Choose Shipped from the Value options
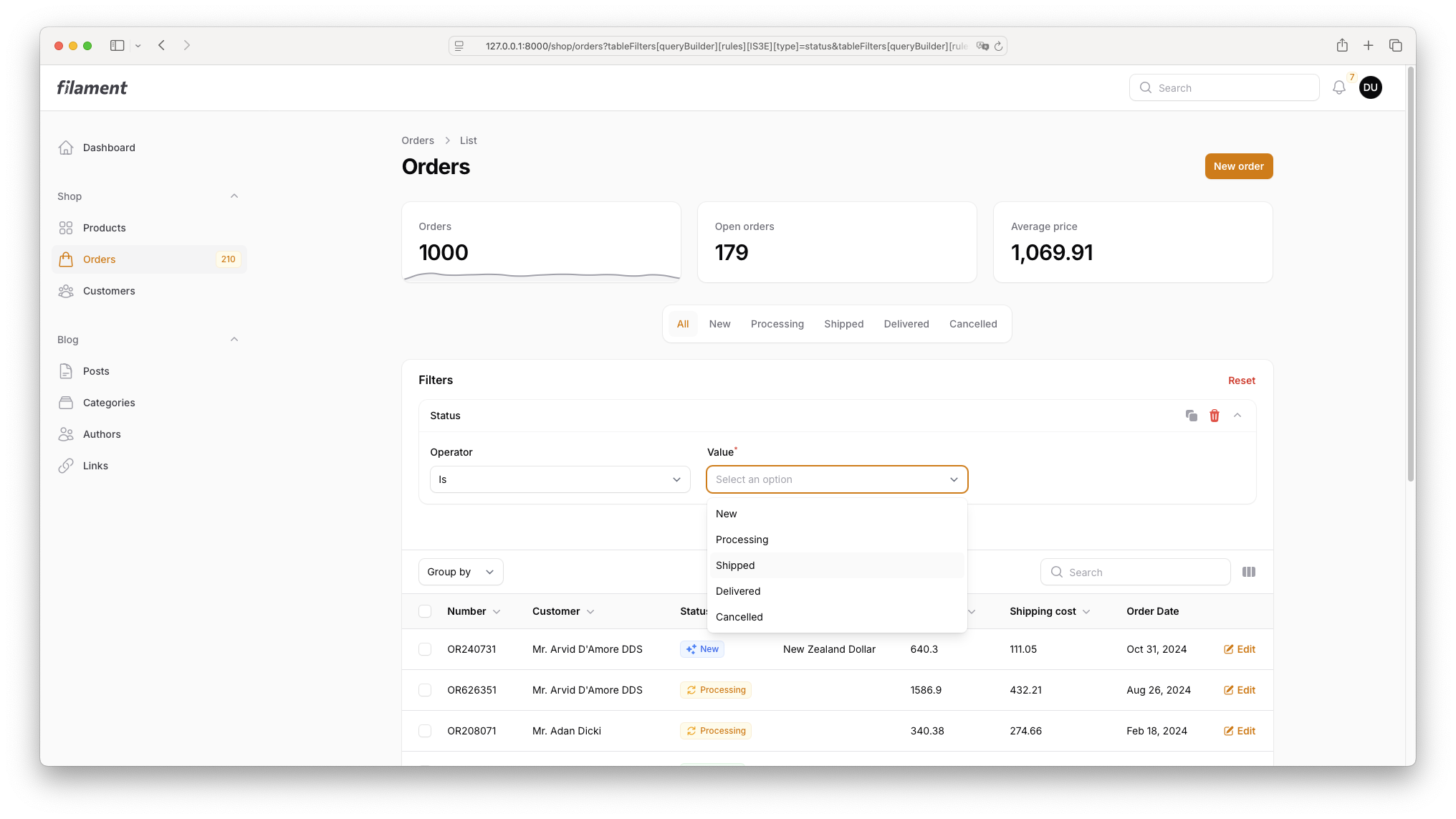Viewport: 1456px width, 819px height. (x=735, y=565)
